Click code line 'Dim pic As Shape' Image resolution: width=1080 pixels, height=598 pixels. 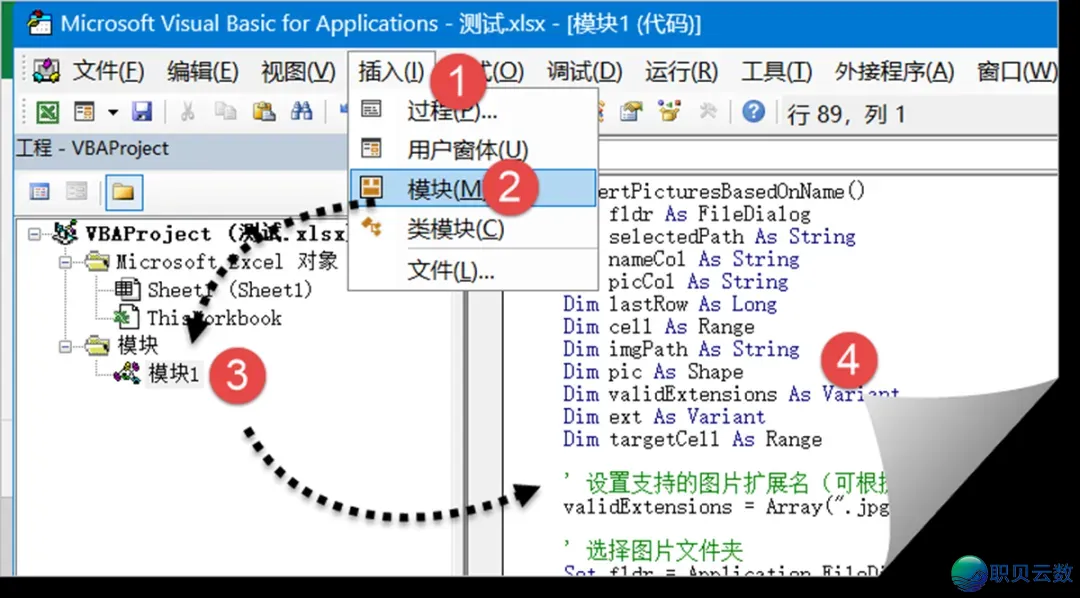pos(653,372)
